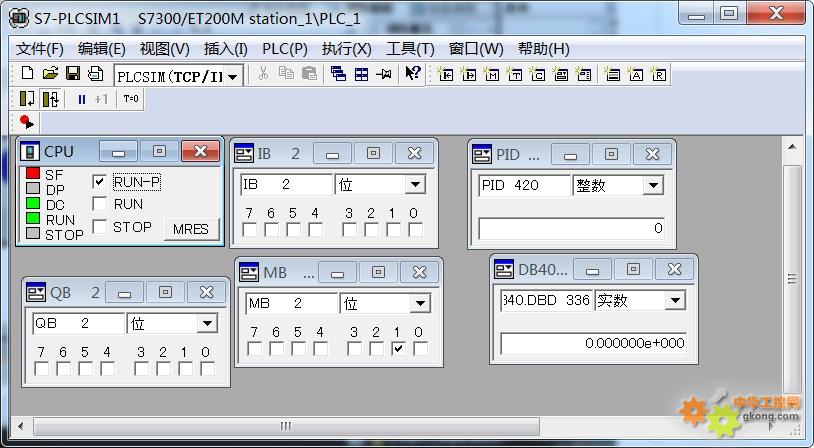Close the IB 2 subwindow
This screenshot has height=448, width=814.
(414, 154)
